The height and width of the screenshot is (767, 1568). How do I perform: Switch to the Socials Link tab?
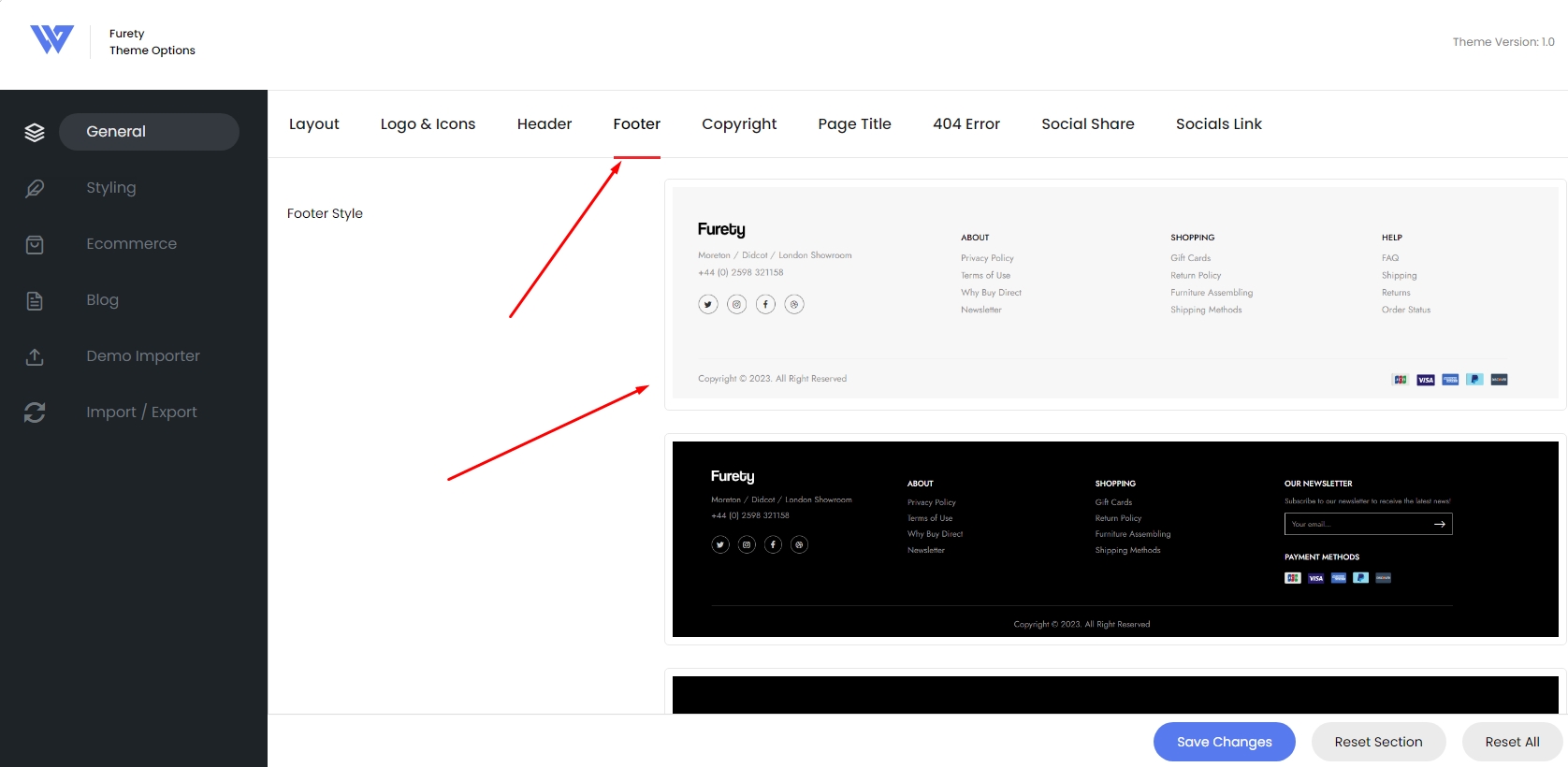(1218, 124)
